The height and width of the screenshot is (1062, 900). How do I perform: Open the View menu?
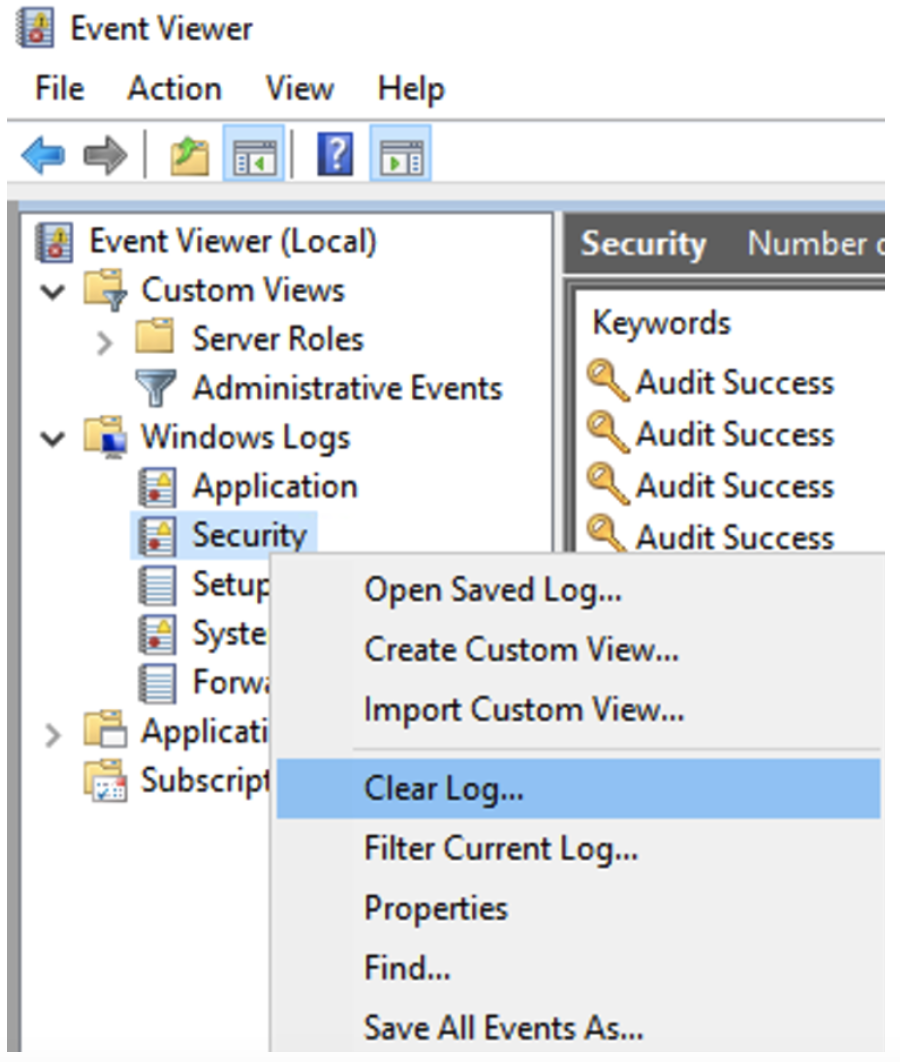pyautogui.click(x=299, y=89)
